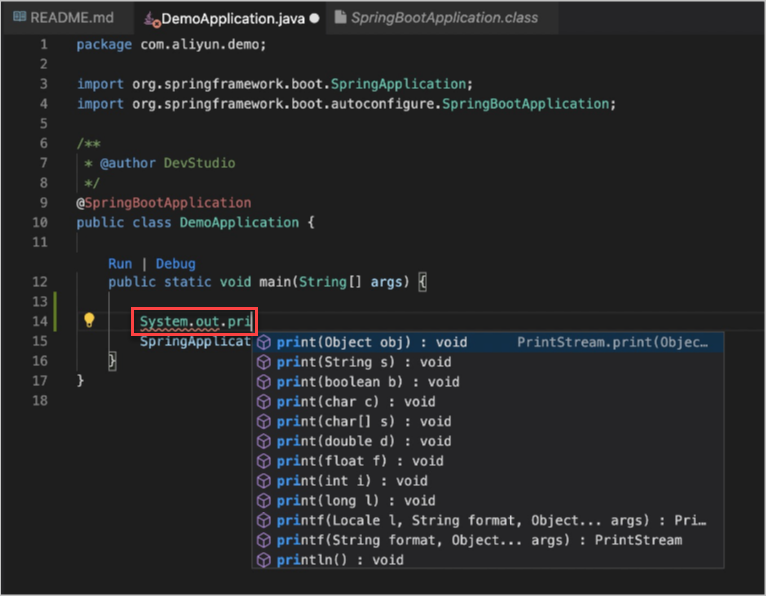Click on 'package' keyword on line 1
The image size is (766, 596).
104,45
